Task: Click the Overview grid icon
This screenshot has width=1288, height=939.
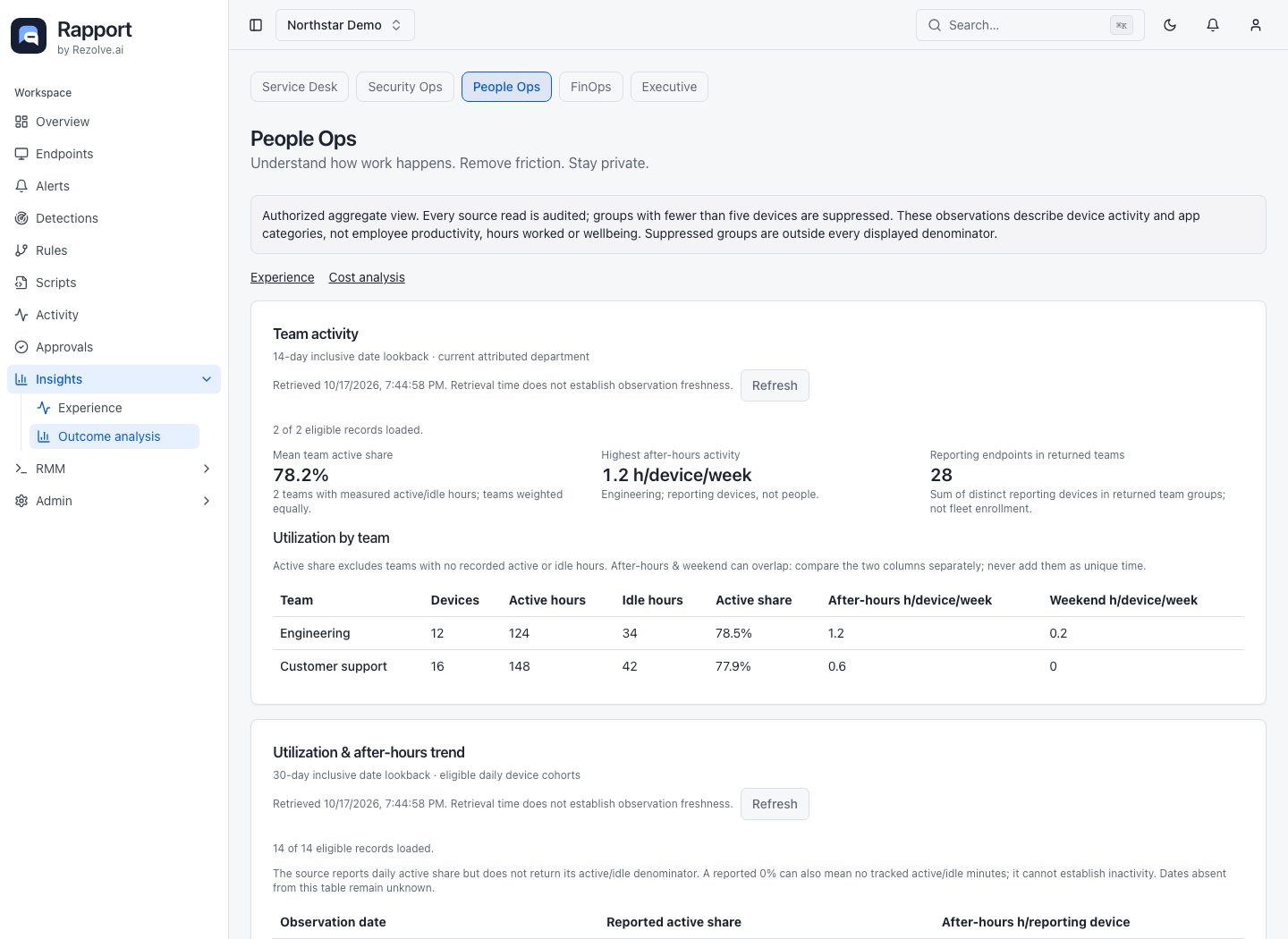Action: [21, 122]
